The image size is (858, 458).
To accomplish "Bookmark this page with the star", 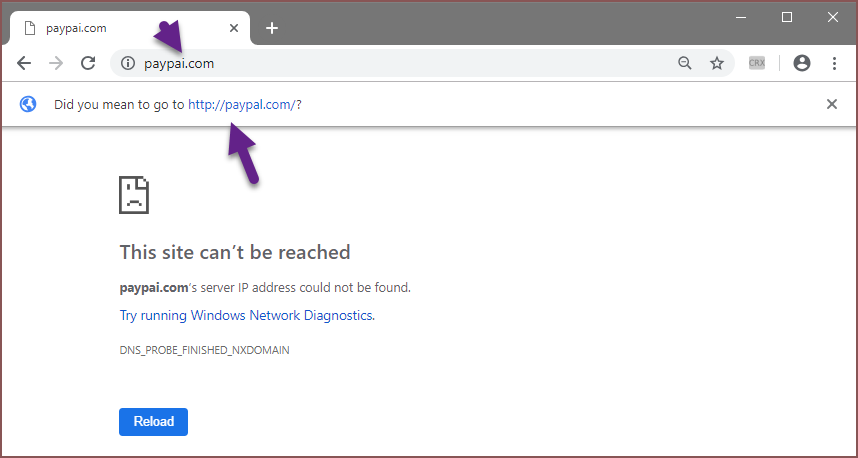I will 717,63.
